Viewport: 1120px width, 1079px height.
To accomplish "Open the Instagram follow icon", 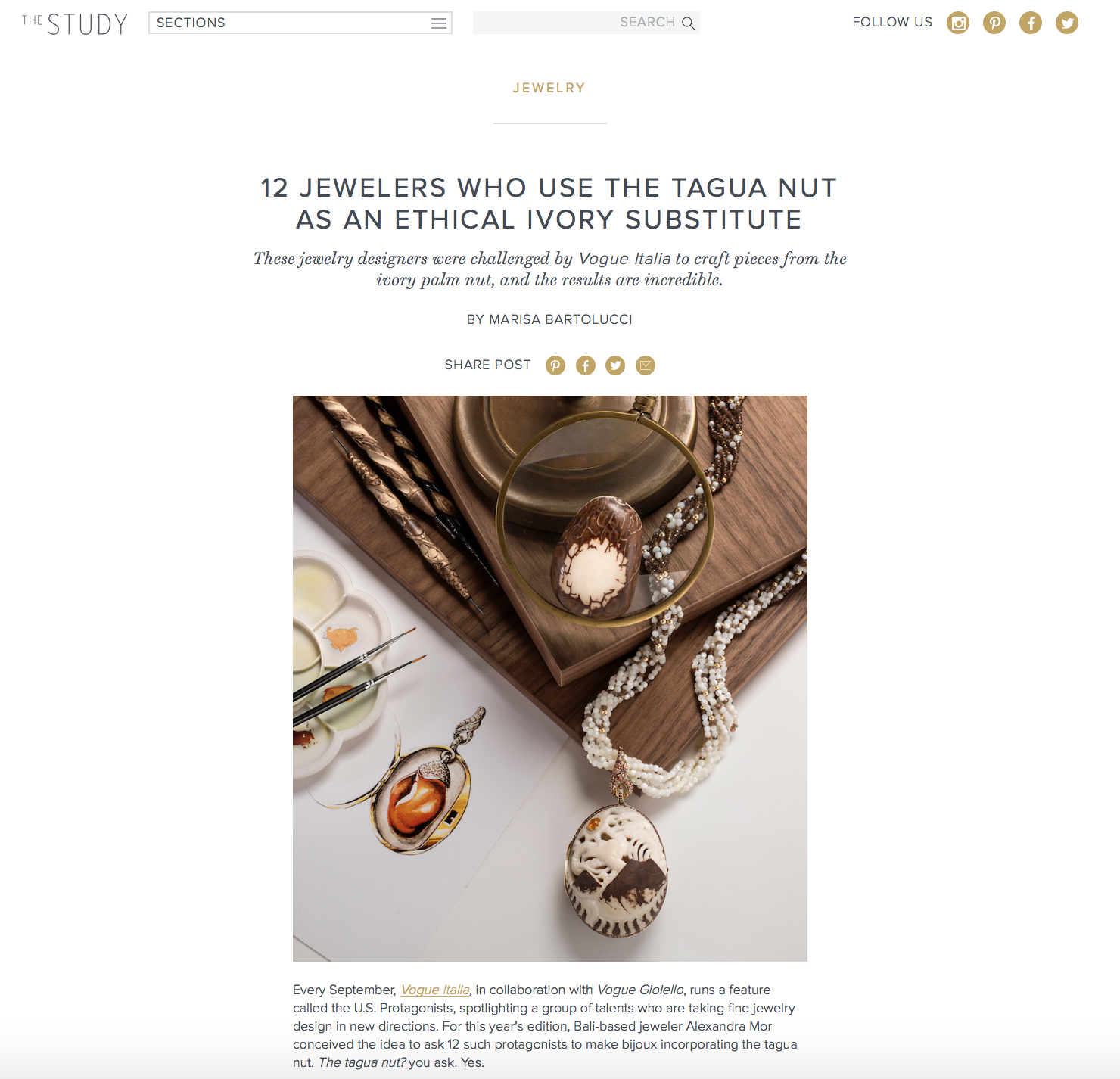I will (958, 23).
